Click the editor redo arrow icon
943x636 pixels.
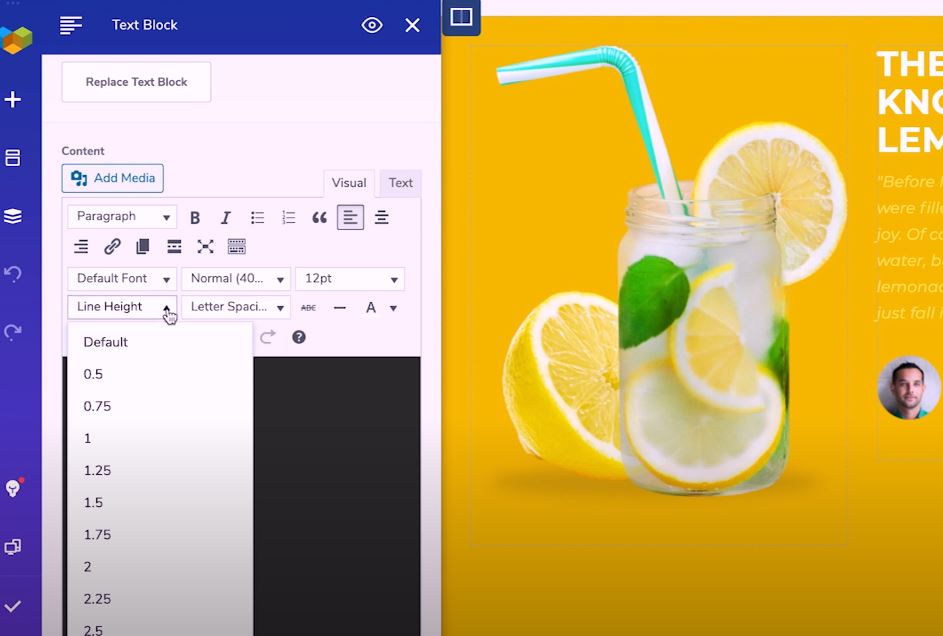[x=268, y=337]
